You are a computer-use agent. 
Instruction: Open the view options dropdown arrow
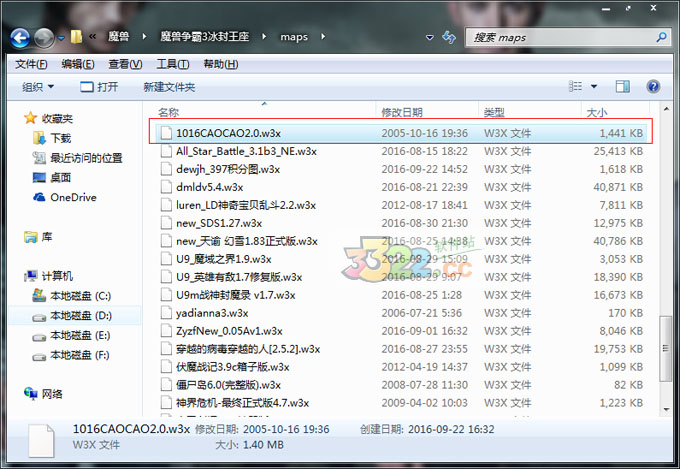(x=594, y=87)
